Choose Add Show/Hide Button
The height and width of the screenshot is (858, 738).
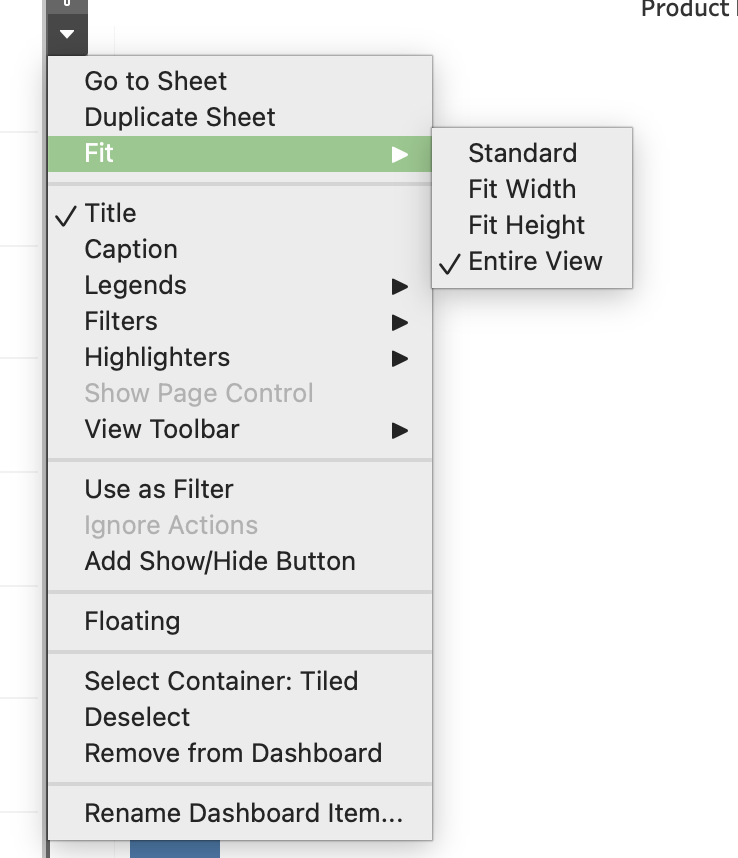219,561
